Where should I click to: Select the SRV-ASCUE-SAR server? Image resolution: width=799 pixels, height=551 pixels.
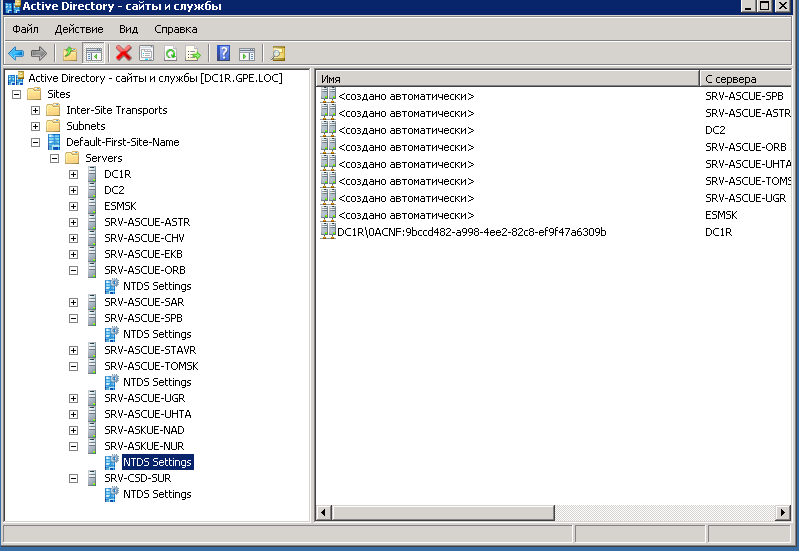tap(144, 302)
